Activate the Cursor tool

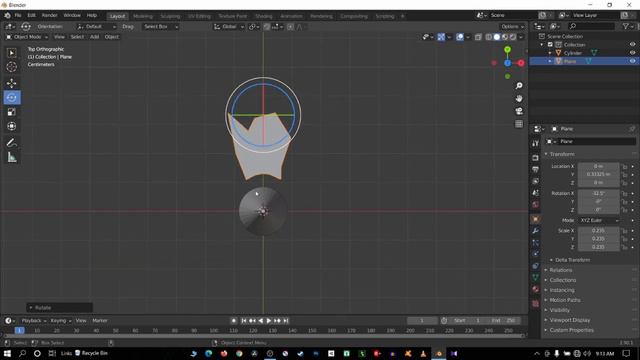point(11,67)
